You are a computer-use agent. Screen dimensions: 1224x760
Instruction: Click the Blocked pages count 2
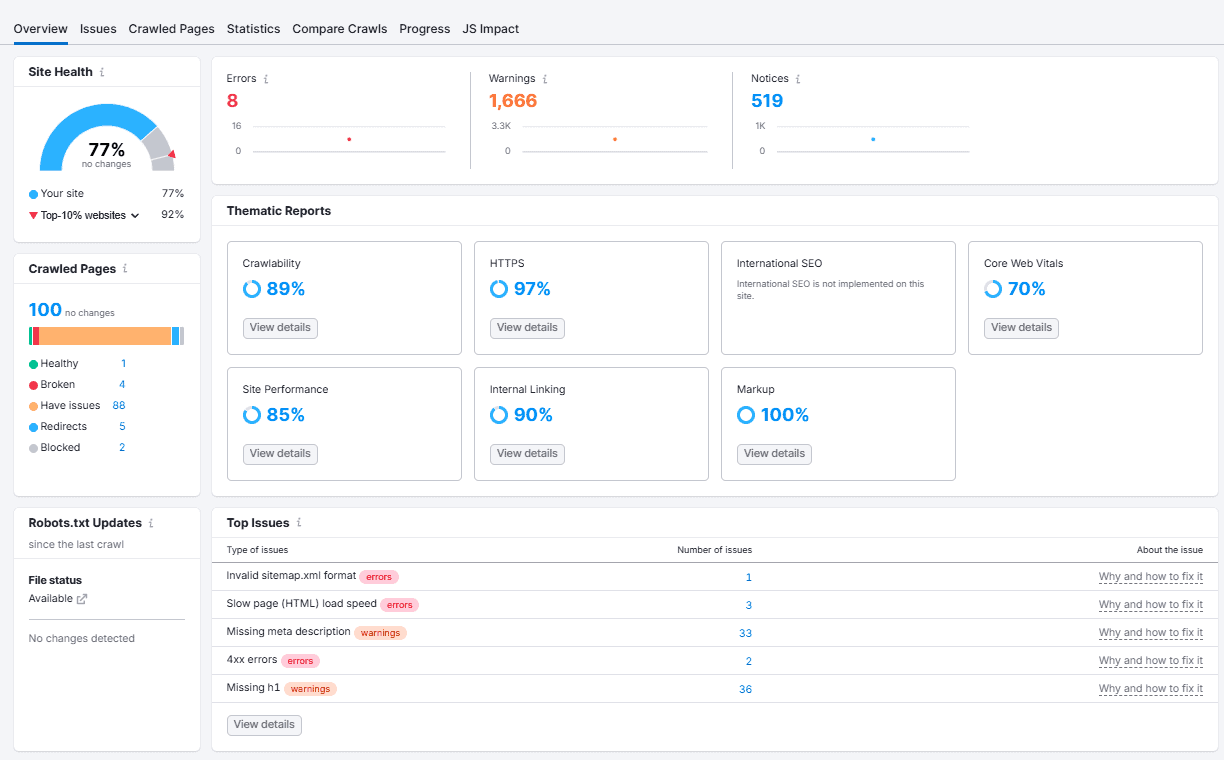[122, 448]
